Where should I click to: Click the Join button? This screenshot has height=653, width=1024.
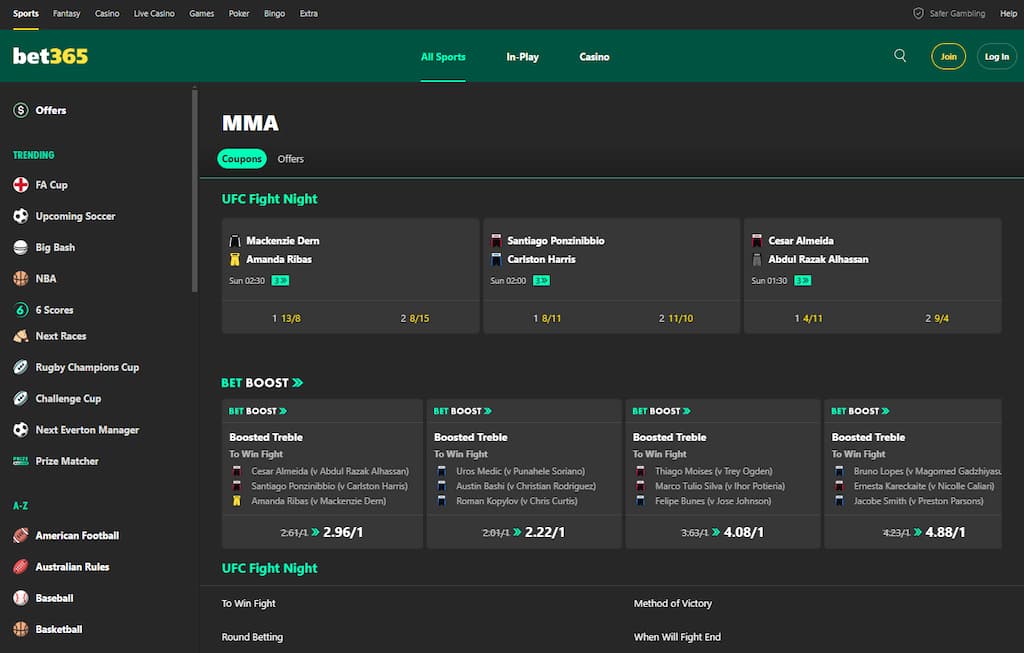[948, 57]
